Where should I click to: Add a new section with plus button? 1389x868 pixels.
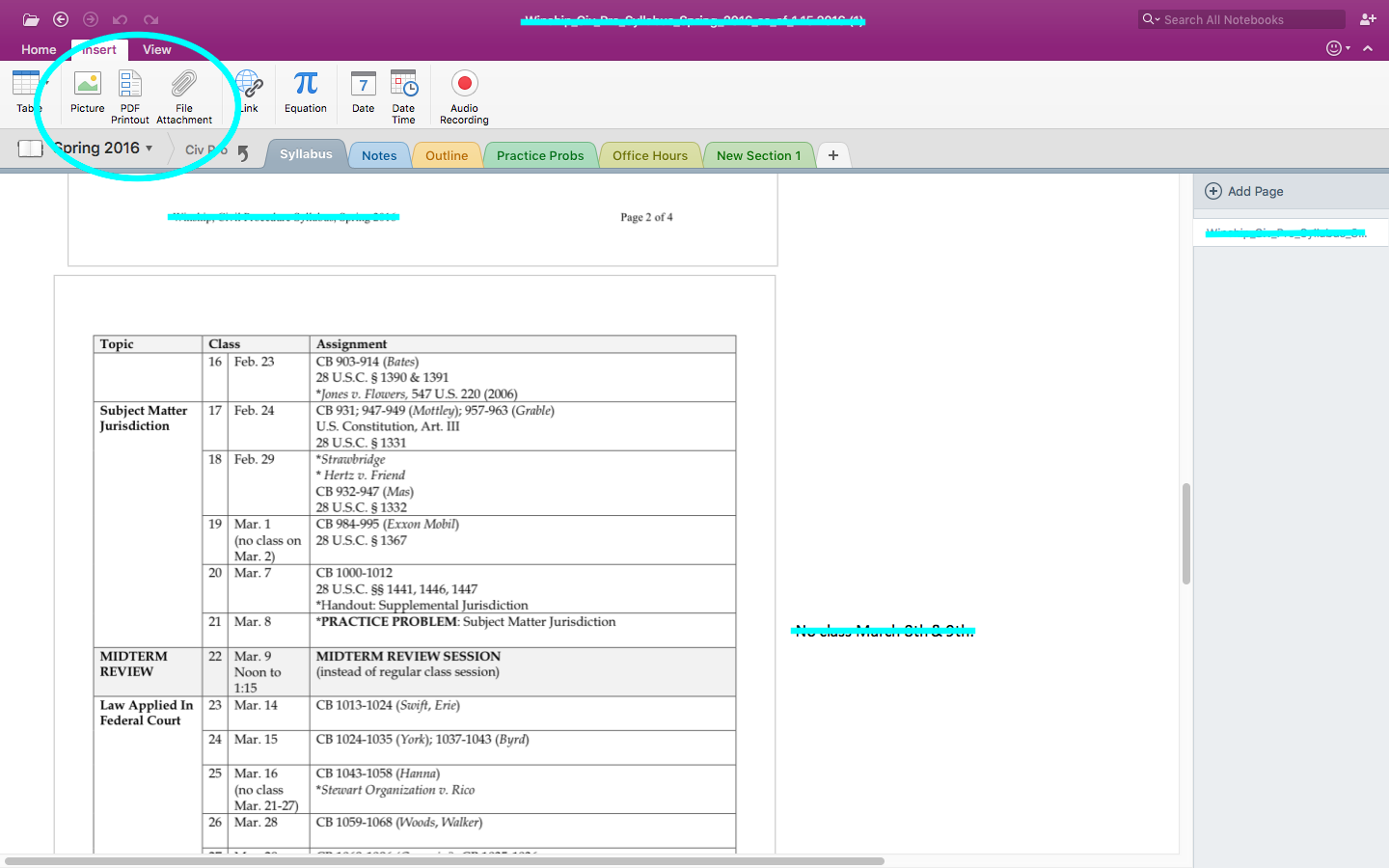pos(833,155)
